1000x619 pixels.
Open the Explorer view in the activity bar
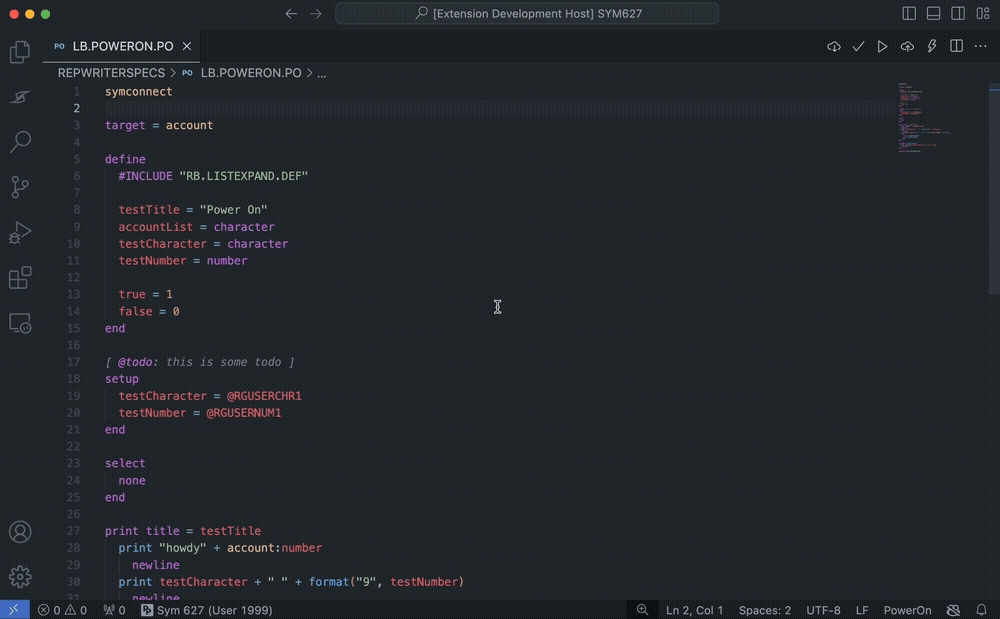(x=20, y=53)
